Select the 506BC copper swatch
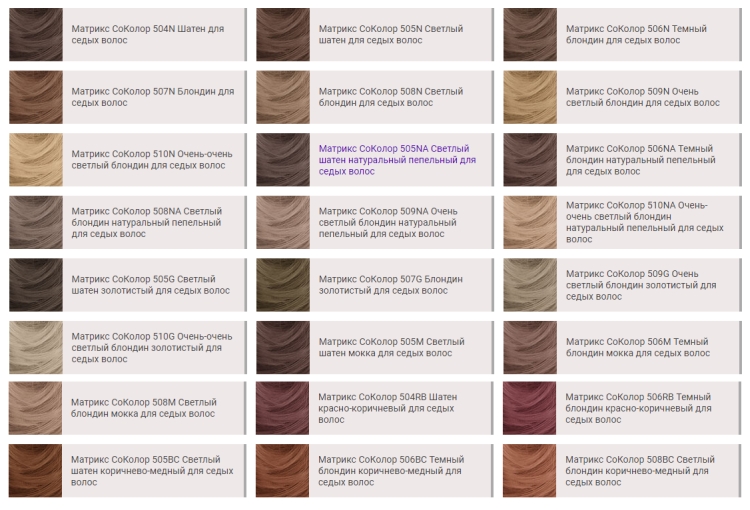This screenshot has height=510, width=750. point(283,471)
